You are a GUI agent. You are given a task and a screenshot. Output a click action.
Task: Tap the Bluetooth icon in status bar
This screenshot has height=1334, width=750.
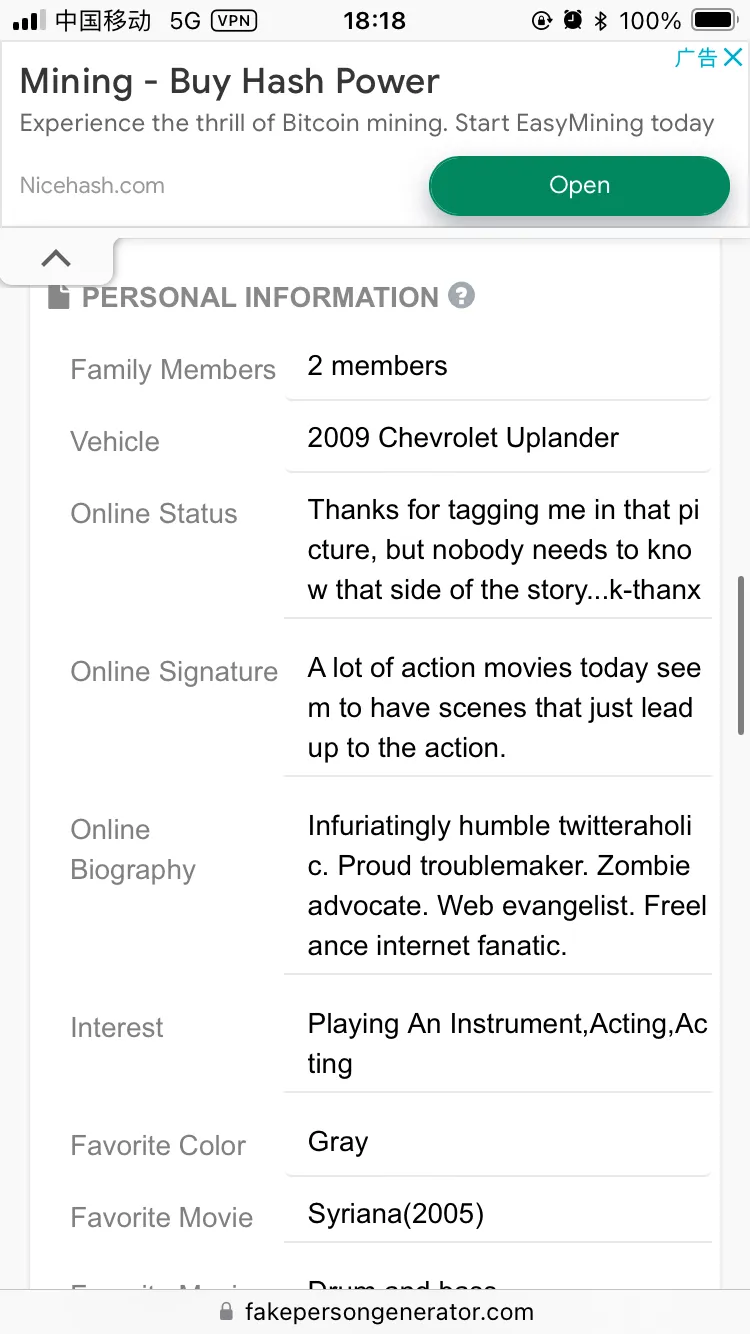click(601, 20)
